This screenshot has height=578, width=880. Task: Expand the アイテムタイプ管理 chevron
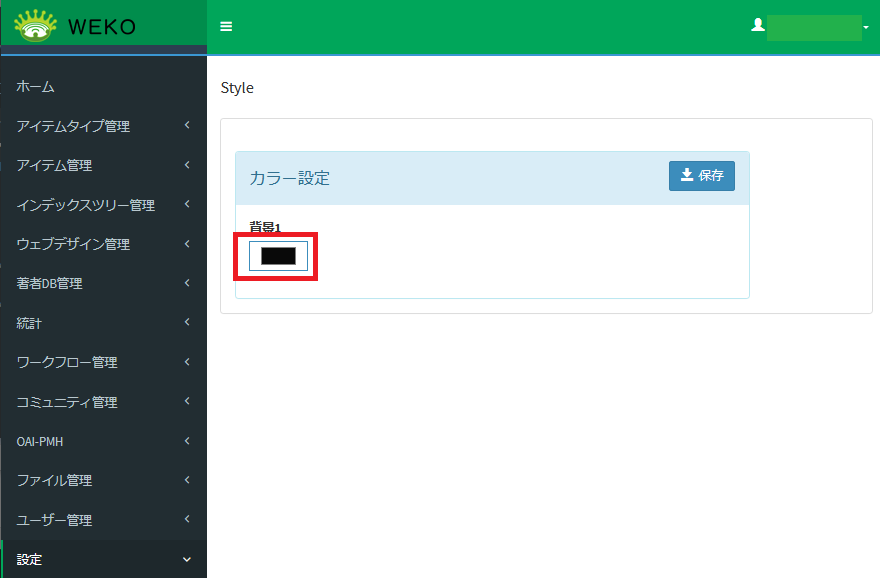187,126
